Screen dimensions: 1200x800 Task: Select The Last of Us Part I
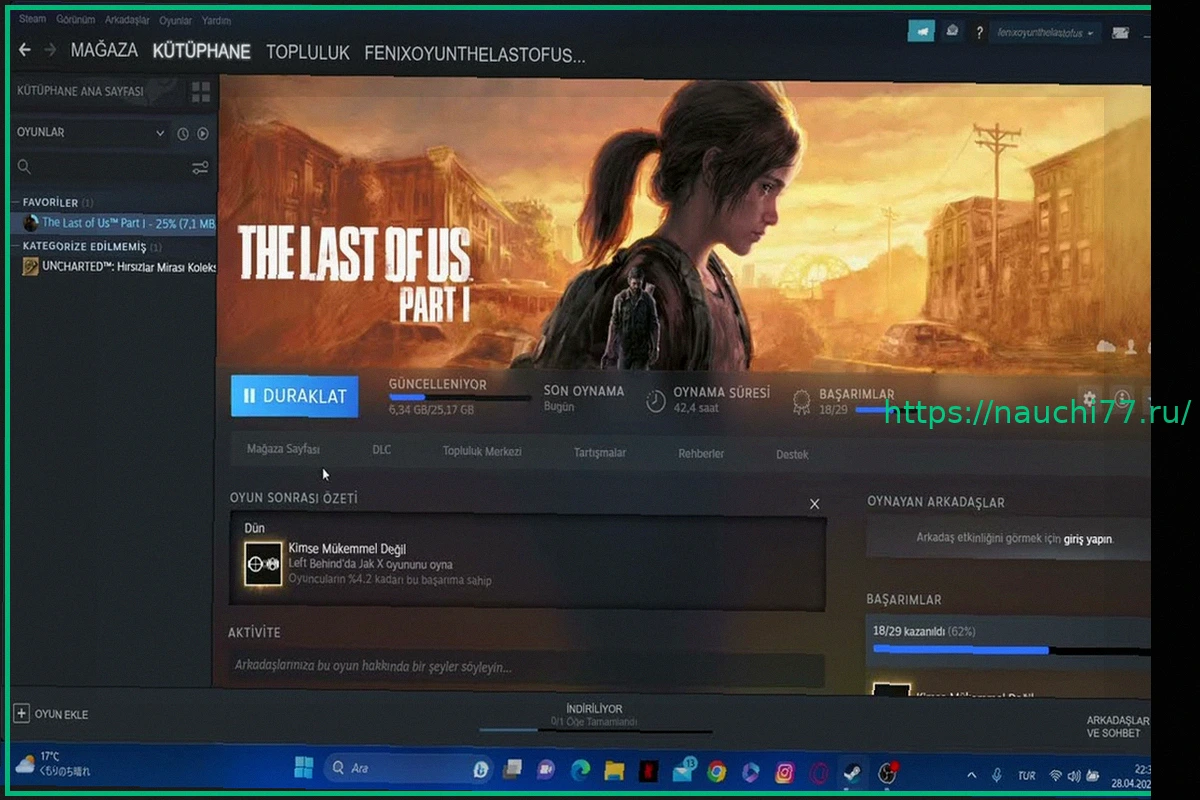(x=116, y=223)
